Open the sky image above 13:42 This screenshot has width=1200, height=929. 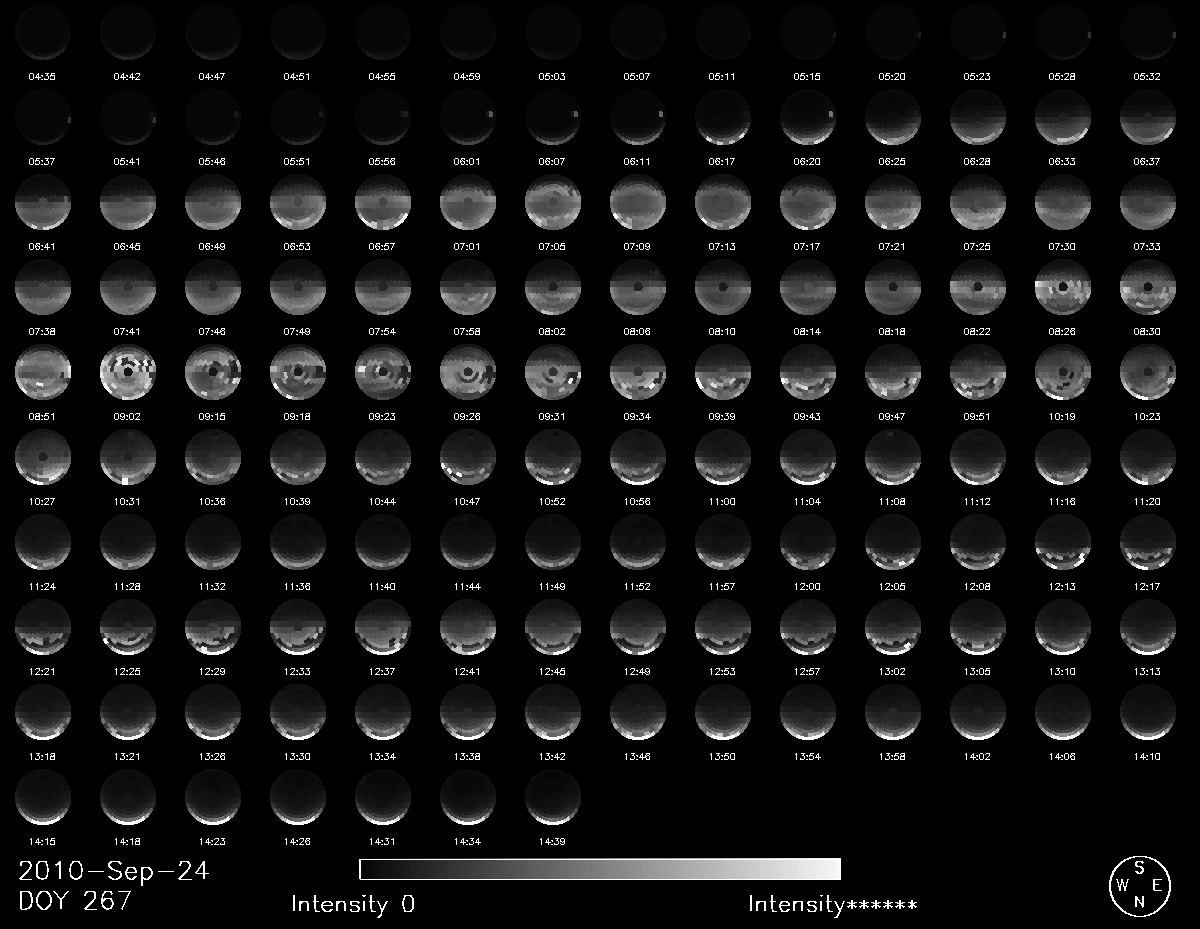coord(553,713)
